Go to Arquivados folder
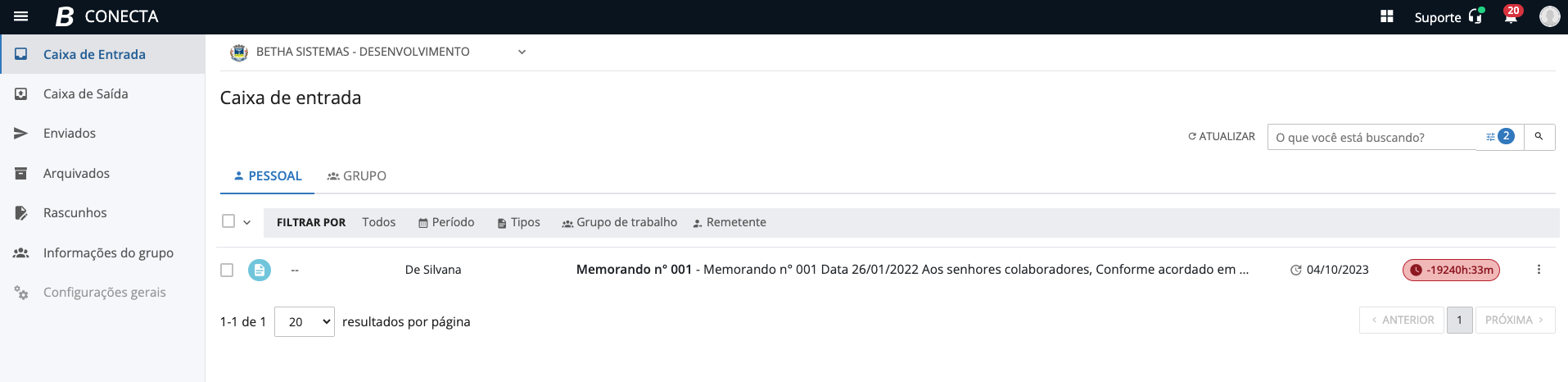This screenshot has width=1568, height=382. click(x=76, y=174)
